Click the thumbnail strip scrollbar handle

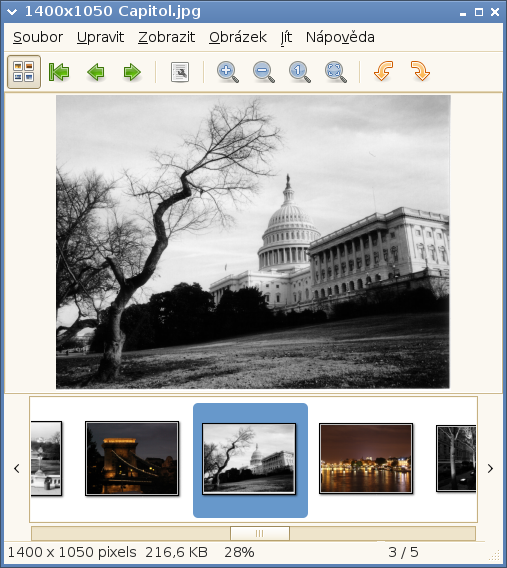click(260, 533)
